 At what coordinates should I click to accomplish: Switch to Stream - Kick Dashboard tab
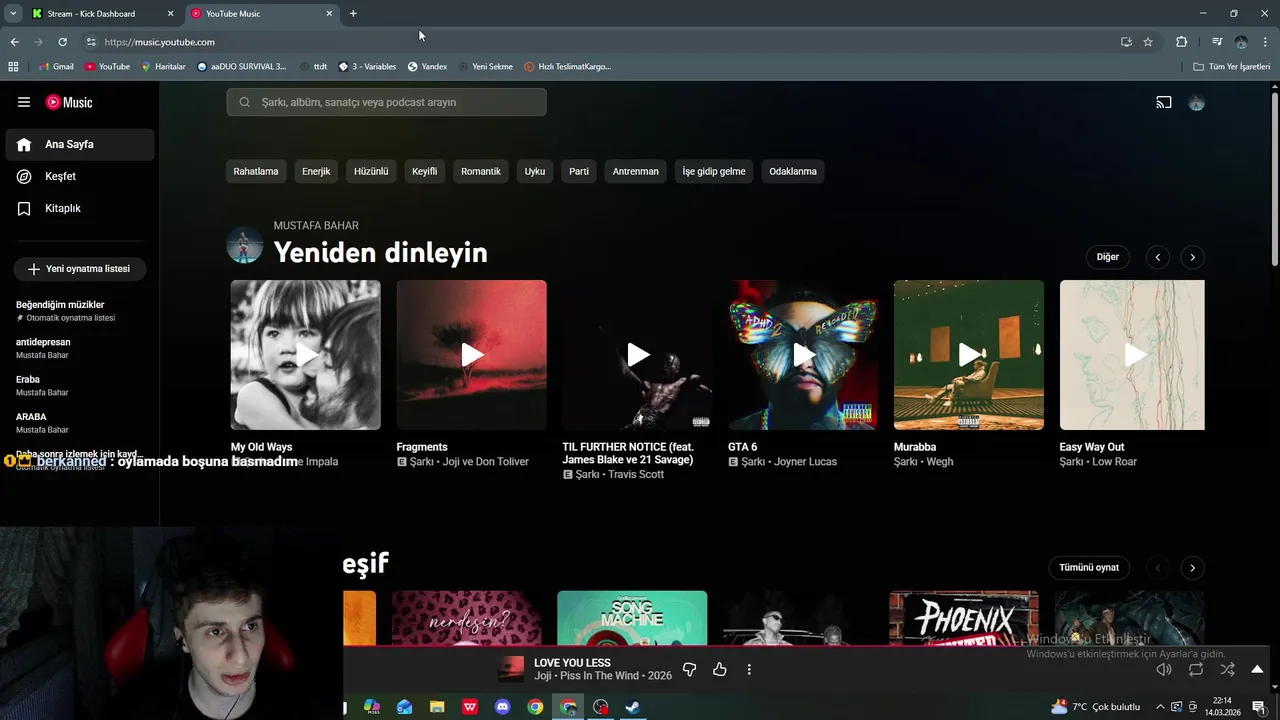104,14
